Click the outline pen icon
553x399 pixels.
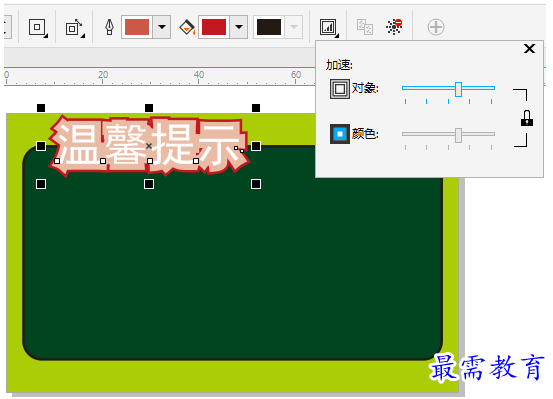[x=109, y=27]
